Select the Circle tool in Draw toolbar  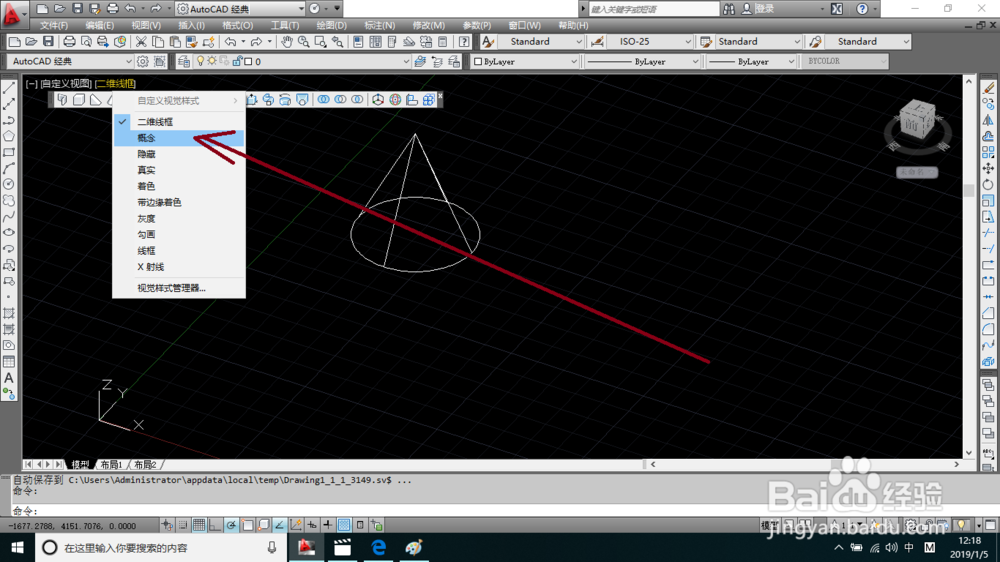tap(9, 184)
